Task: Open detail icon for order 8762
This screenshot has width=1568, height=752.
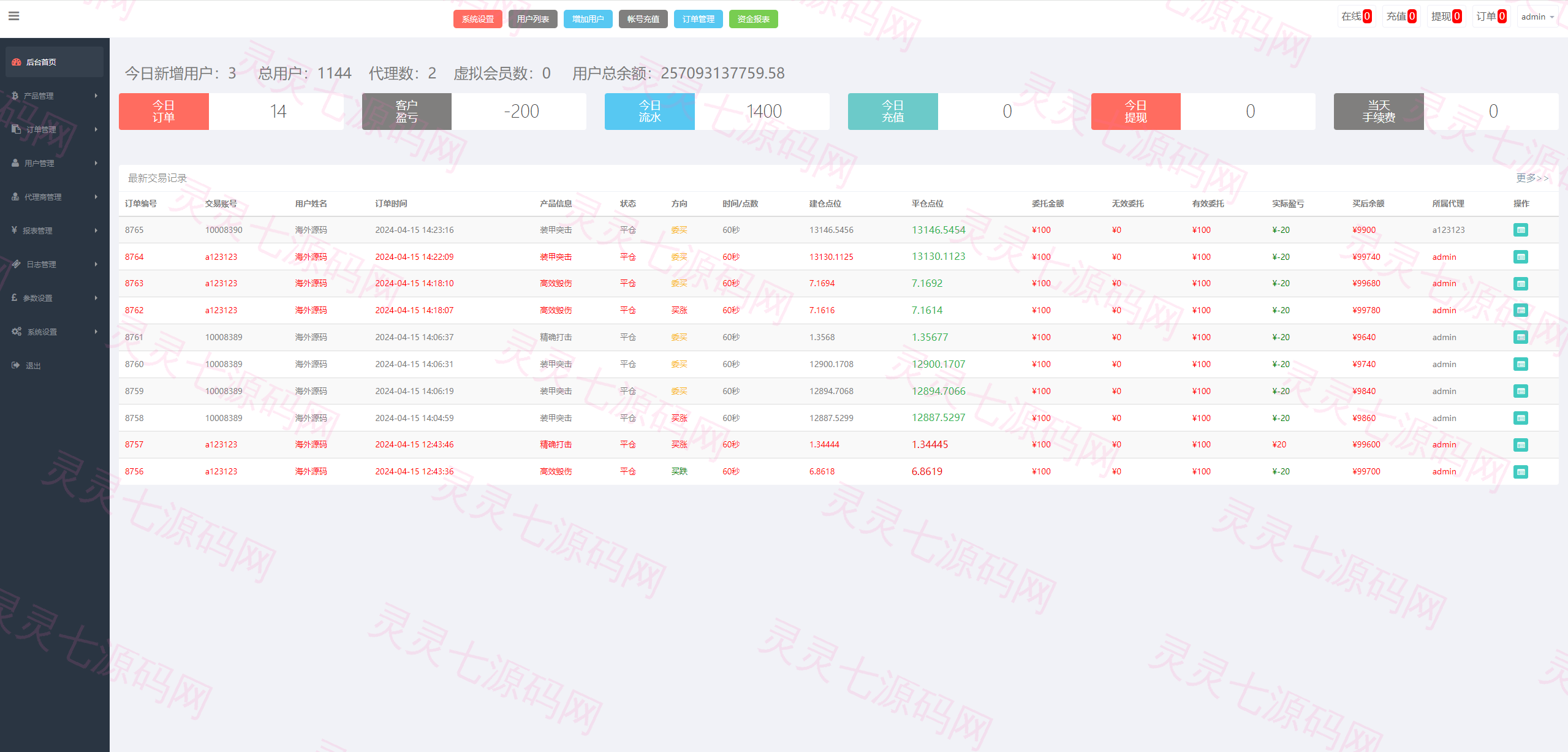Action: (1520, 310)
